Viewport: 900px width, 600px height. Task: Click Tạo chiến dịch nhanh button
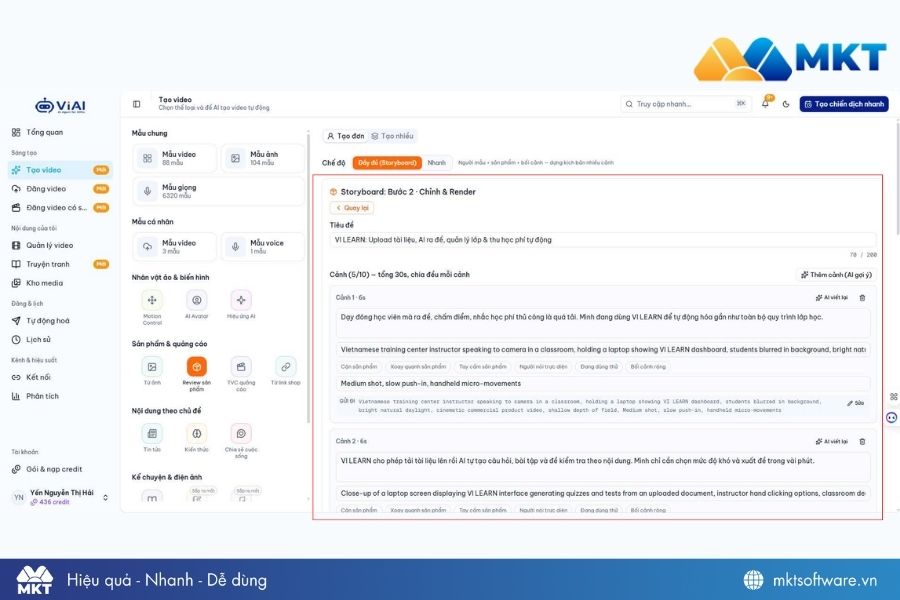coord(844,104)
